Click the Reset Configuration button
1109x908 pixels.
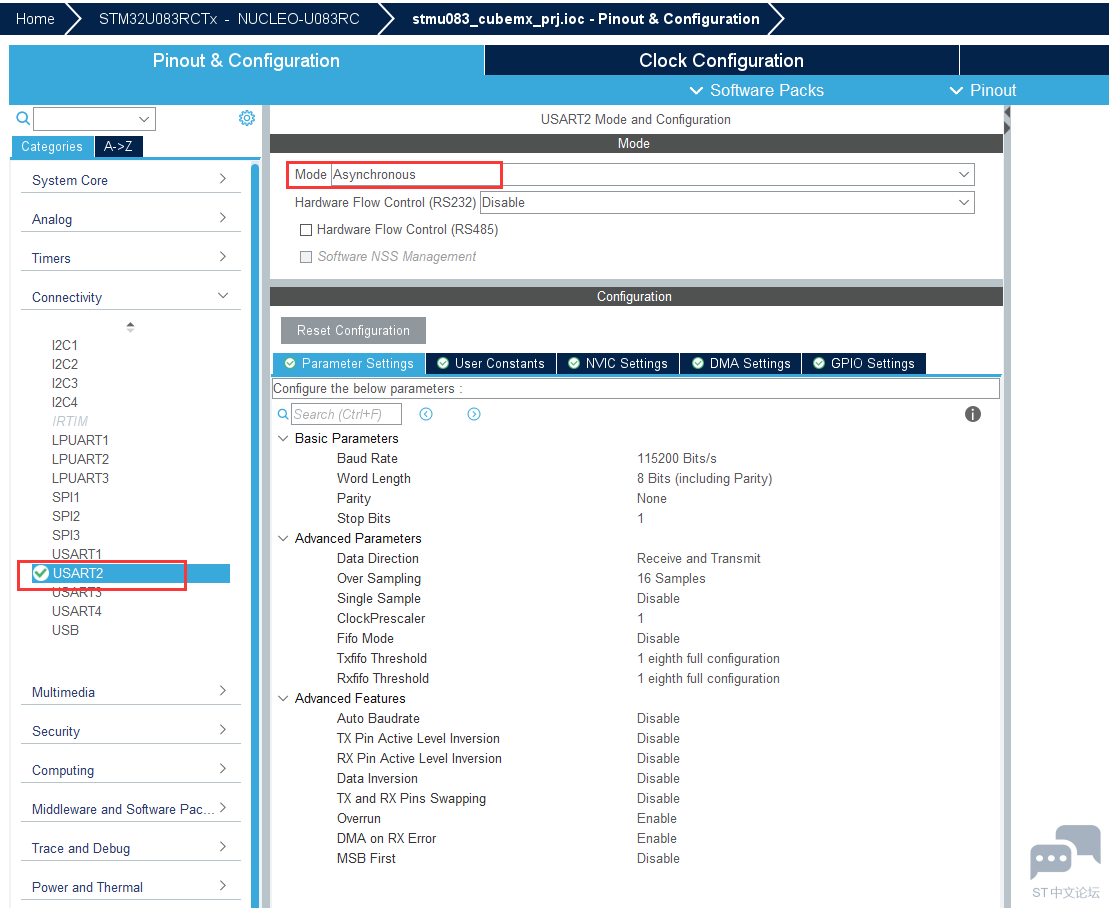click(353, 330)
